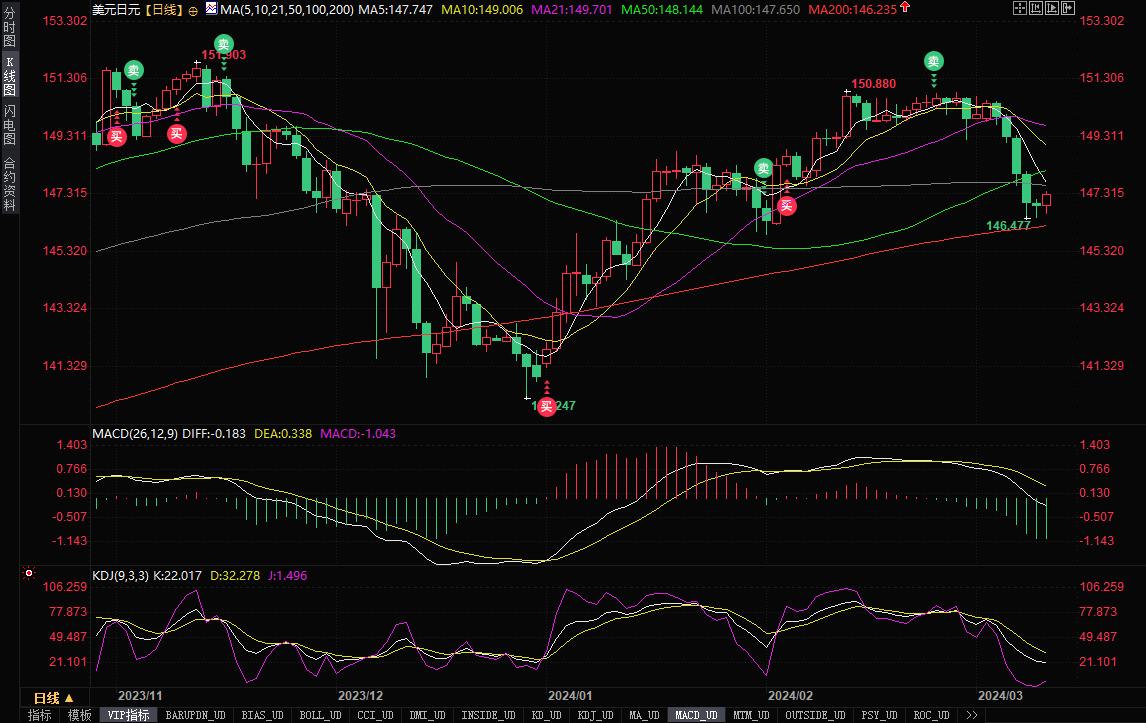
Task: Click the J:1.496 value
Action: click(287, 575)
